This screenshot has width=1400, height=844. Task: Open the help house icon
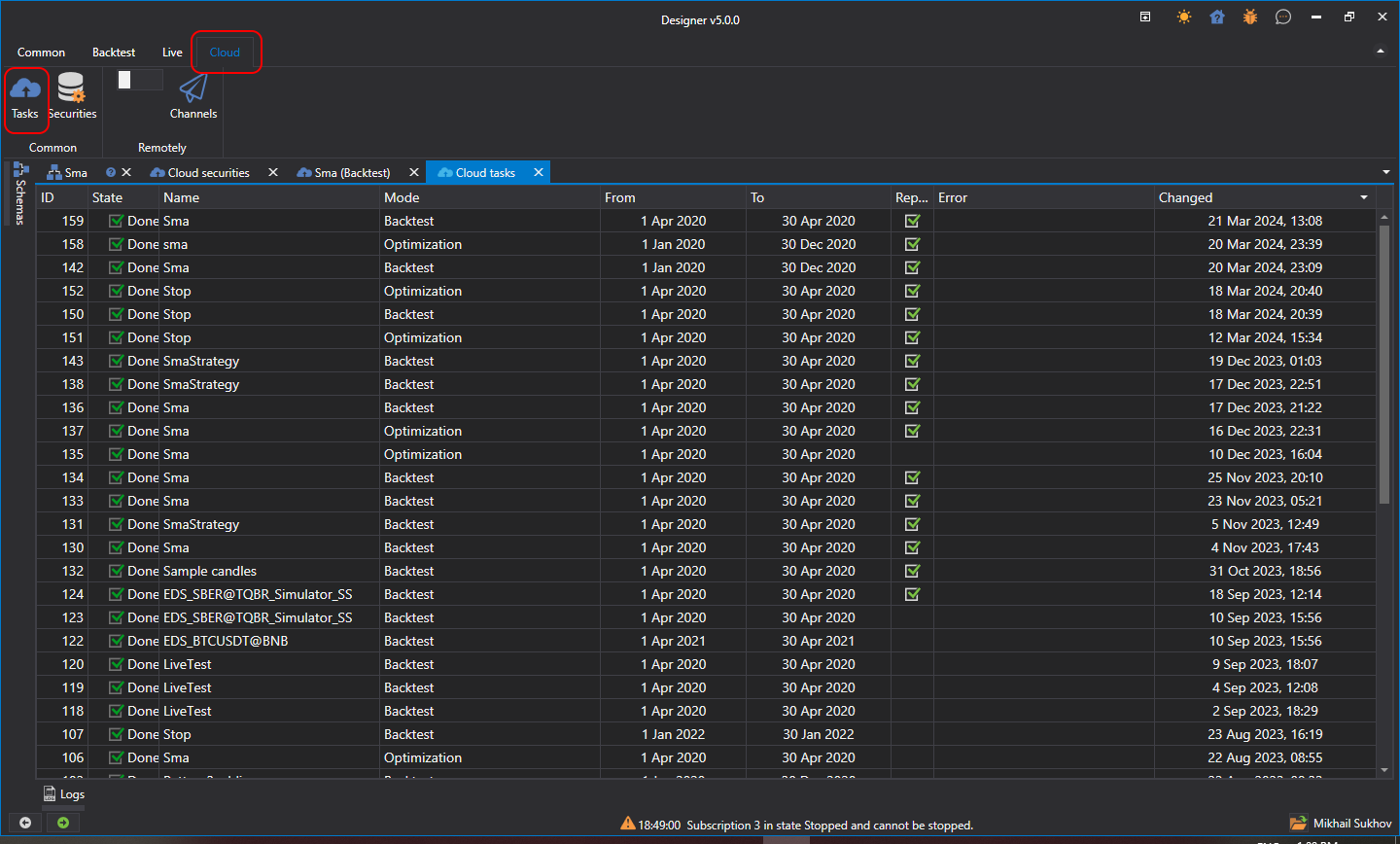coord(1217,18)
